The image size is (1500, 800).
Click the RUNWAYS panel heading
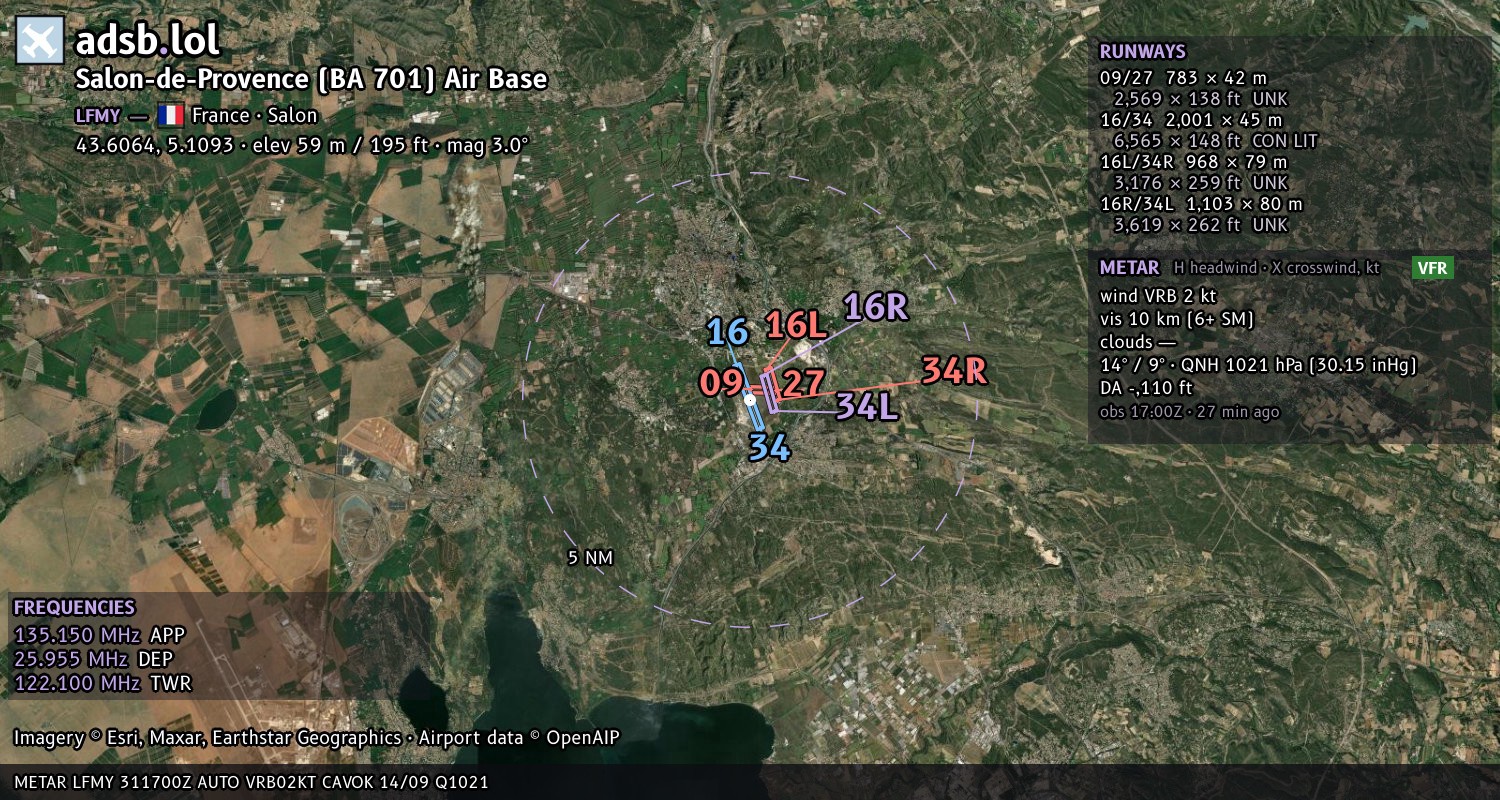[x=1142, y=51]
